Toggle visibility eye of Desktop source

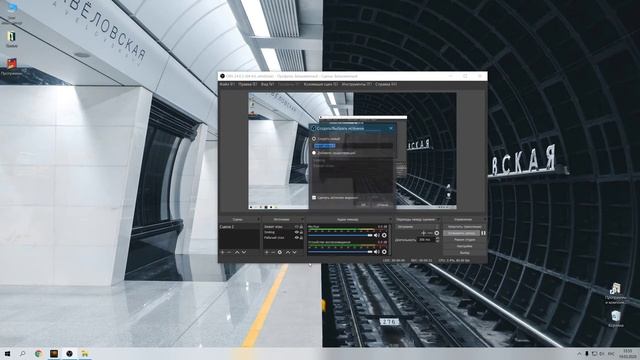click(x=297, y=232)
